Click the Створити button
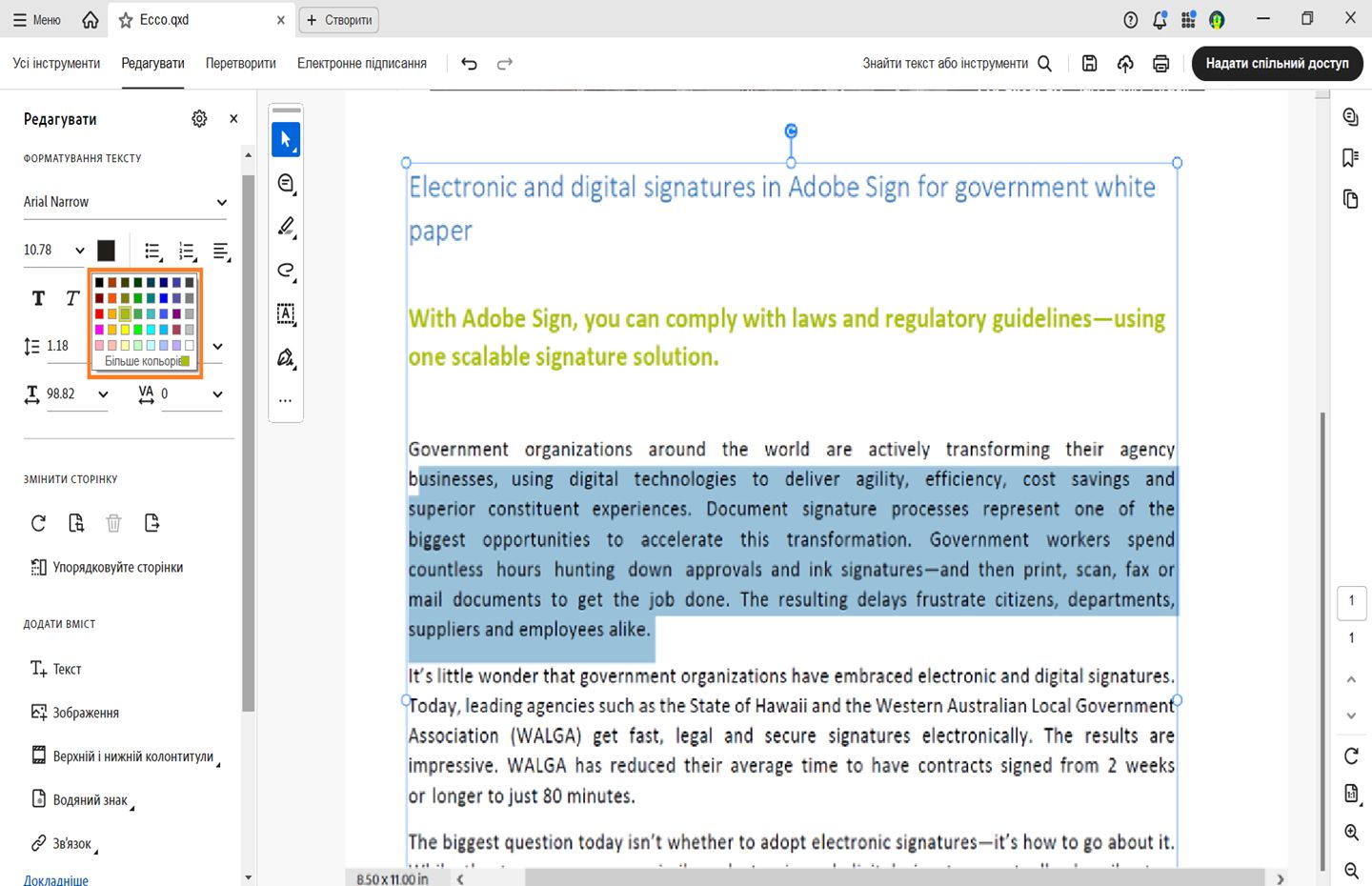The image size is (1372, 886). 339,20
